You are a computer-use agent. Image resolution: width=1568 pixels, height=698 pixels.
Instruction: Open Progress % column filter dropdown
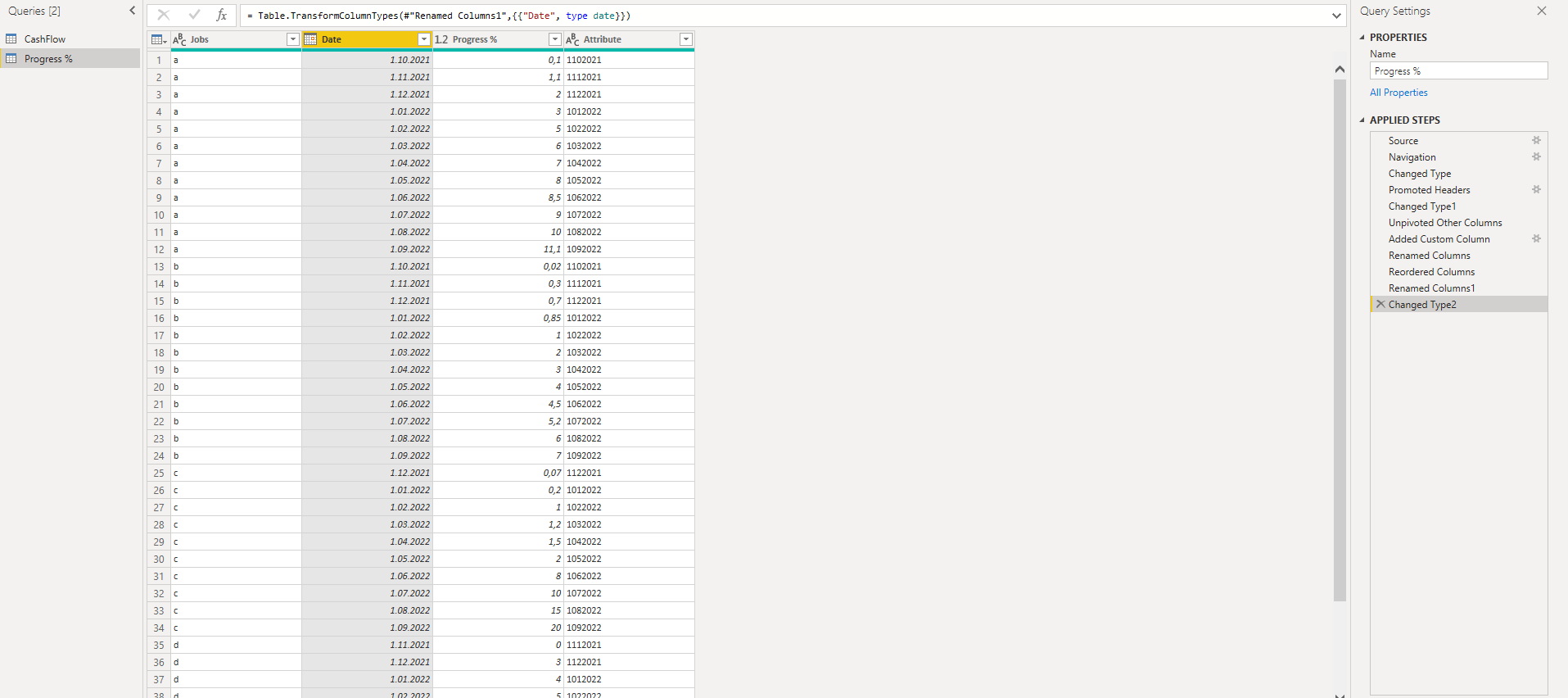pos(554,39)
